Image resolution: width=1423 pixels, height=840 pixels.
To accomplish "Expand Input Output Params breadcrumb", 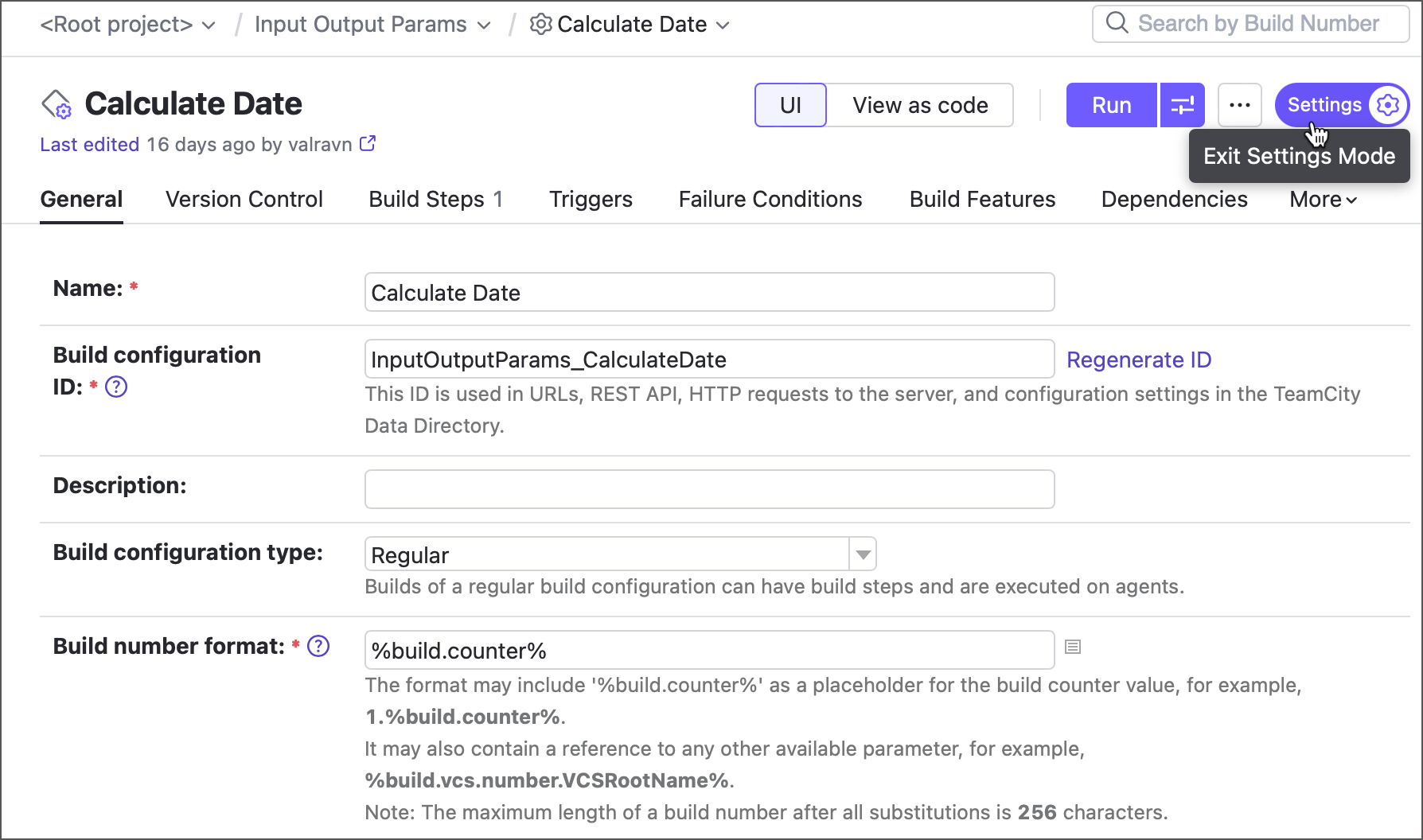I will click(x=484, y=25).
